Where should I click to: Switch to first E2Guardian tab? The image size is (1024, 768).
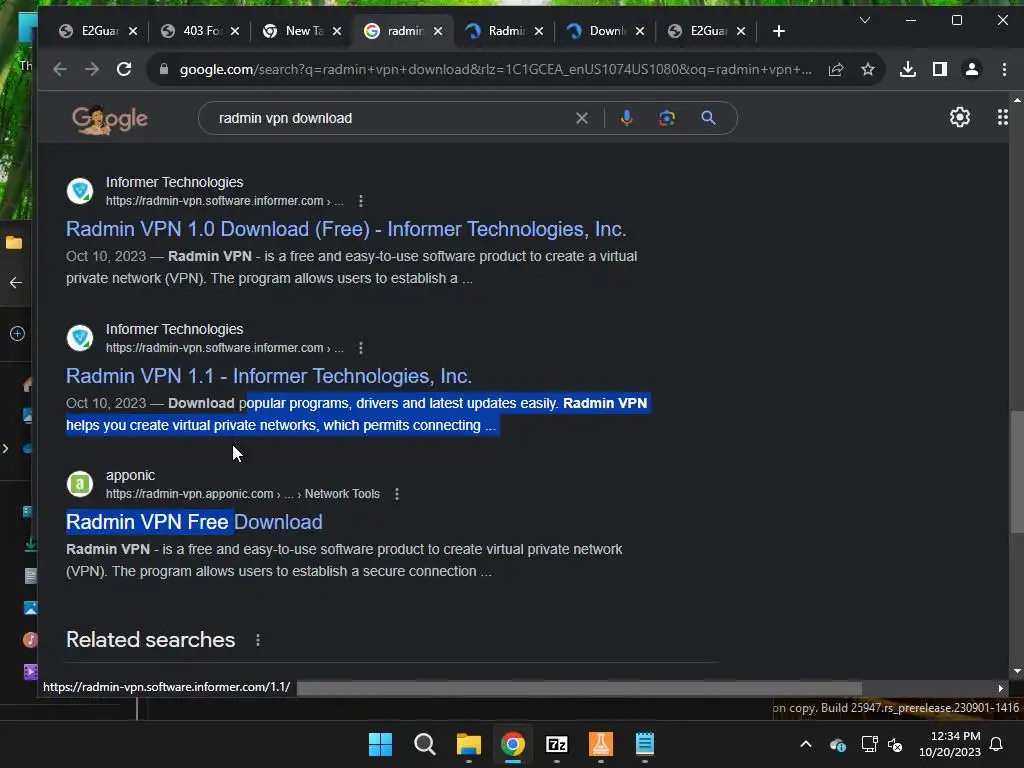click(x=91, y=31)
